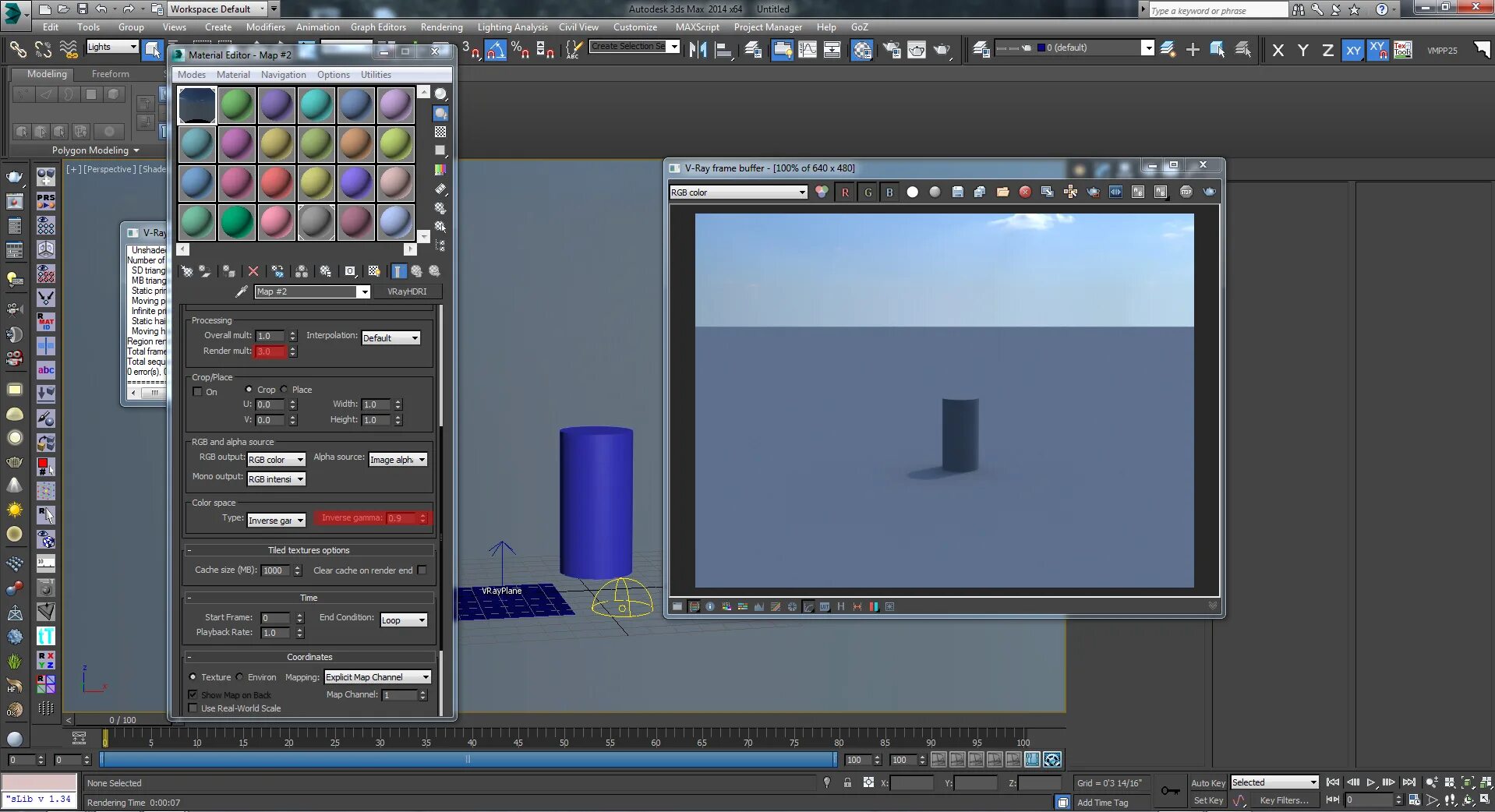
Task: Open RGB color channel dropdown in frame buffer
Action: [x=738, y=192]
